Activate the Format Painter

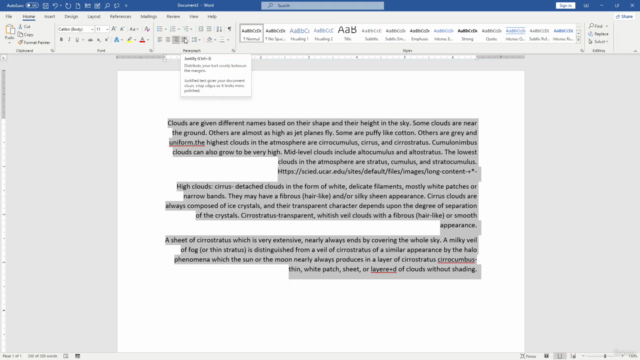coord(34,42)
